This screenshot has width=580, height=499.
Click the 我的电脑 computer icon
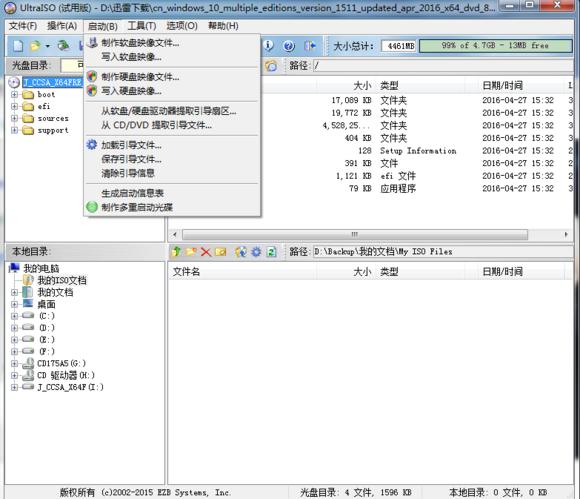point(14,268)
